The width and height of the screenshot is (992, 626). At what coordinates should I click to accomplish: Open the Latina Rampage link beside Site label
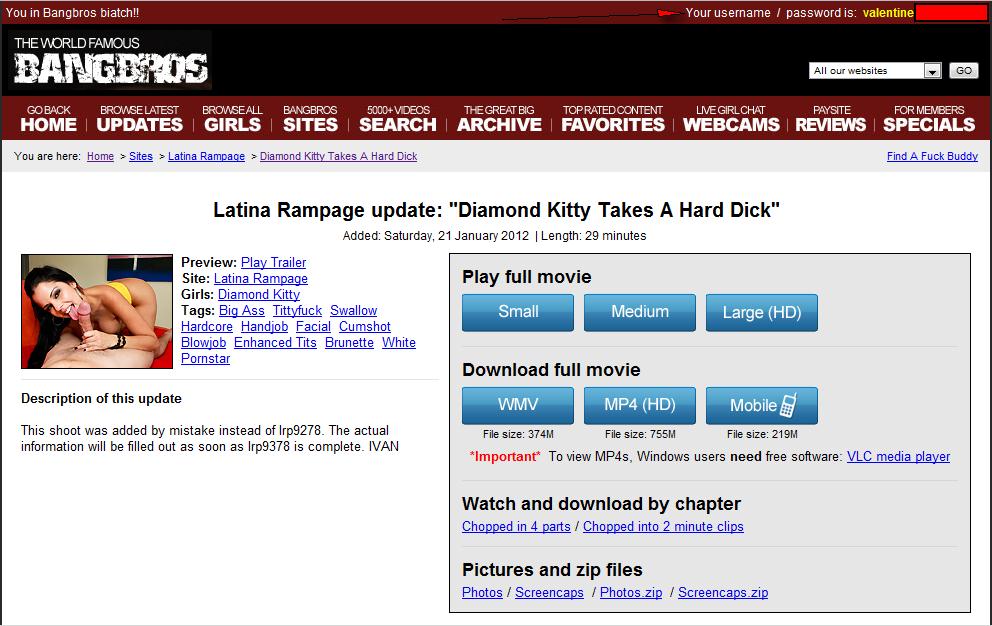pos(261,279)
